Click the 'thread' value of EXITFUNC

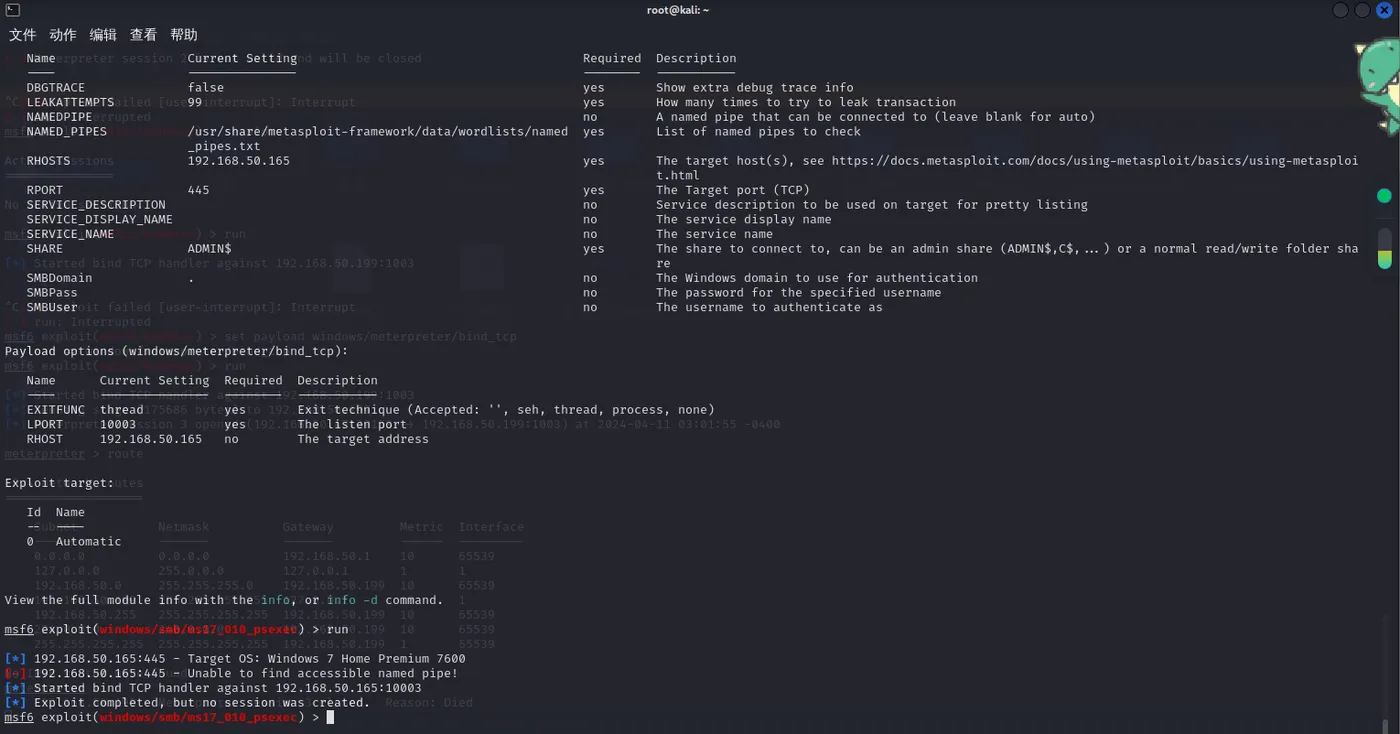[122, 410]
